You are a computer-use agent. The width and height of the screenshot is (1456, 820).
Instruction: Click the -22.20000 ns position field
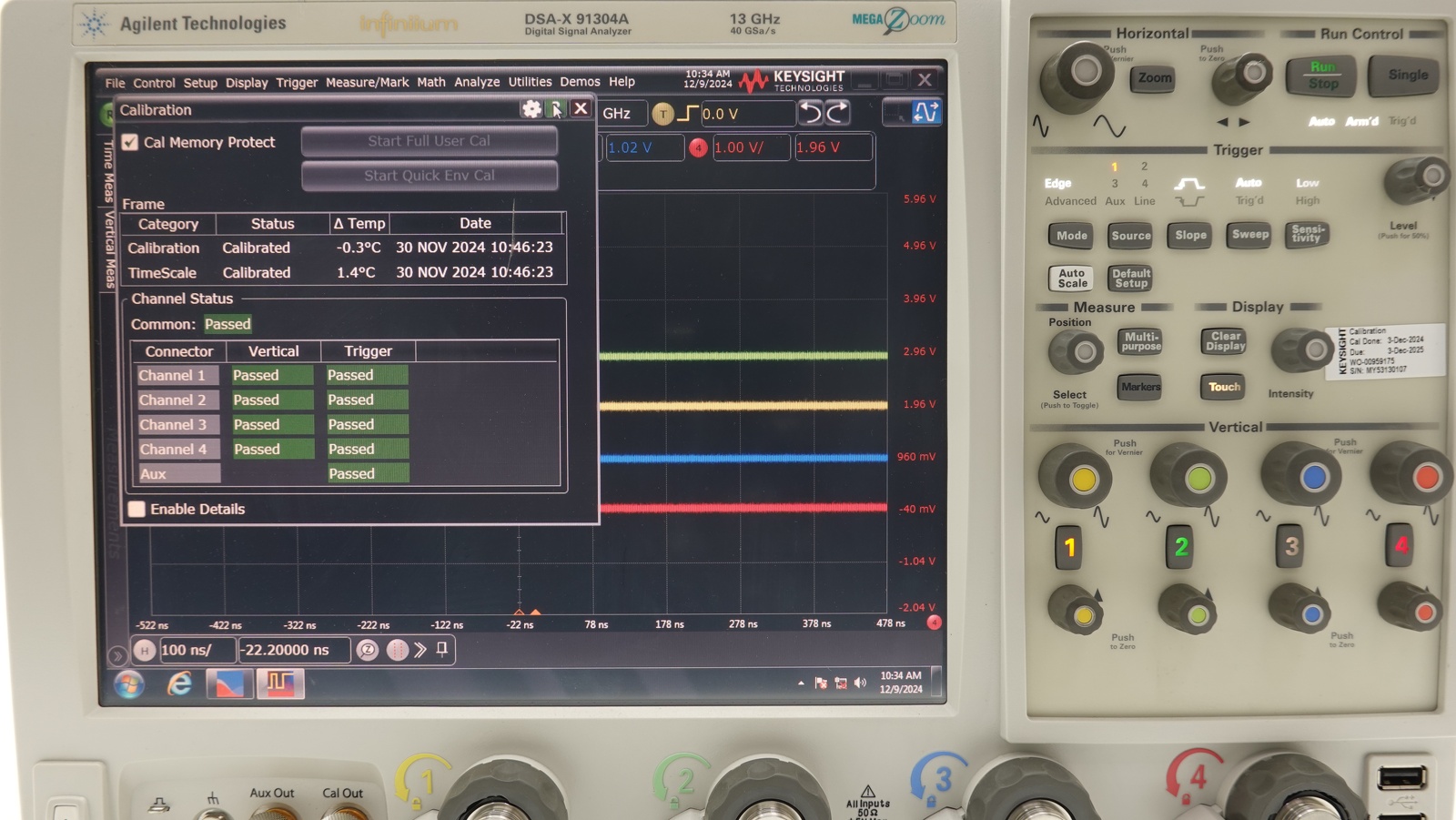294,650
